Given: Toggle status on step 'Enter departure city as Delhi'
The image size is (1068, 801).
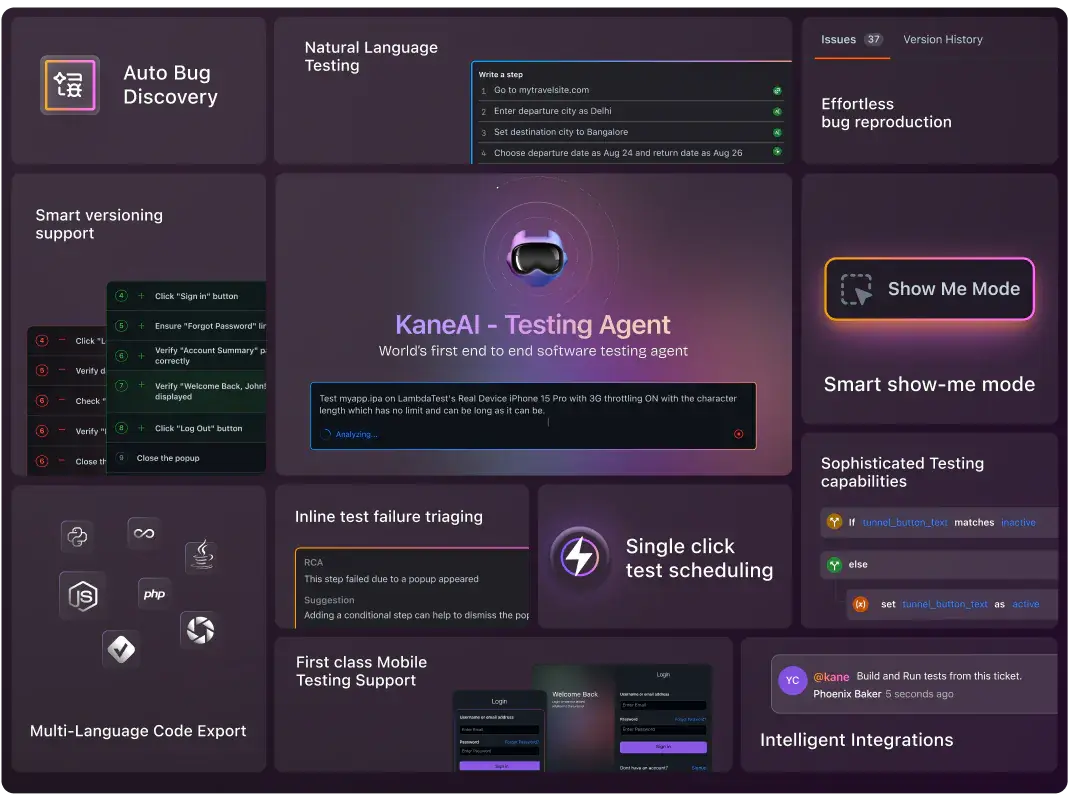Looking at the screenshot, I should click(x=777, y=112).
